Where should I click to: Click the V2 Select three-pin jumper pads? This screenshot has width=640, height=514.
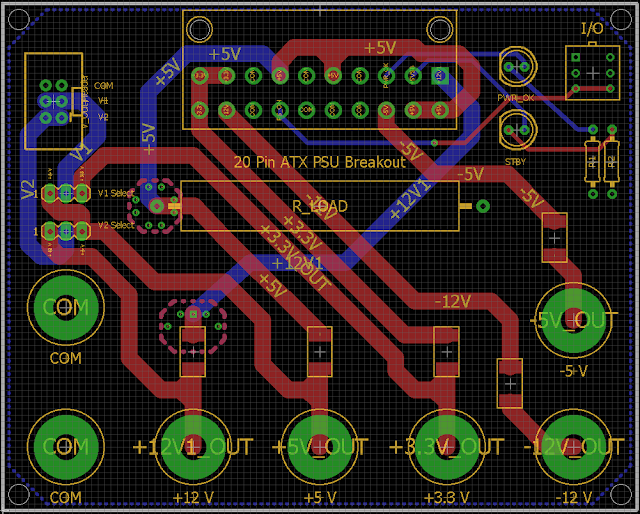[x=66, y=231]
